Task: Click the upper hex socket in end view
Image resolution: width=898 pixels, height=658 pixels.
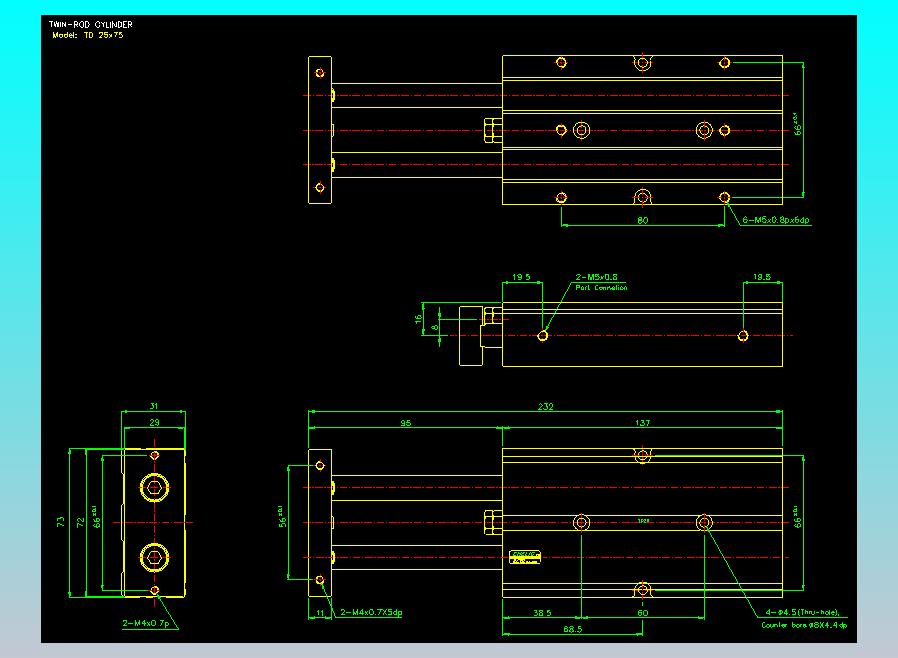Action: pyautogui.click(x=154, y=488)
